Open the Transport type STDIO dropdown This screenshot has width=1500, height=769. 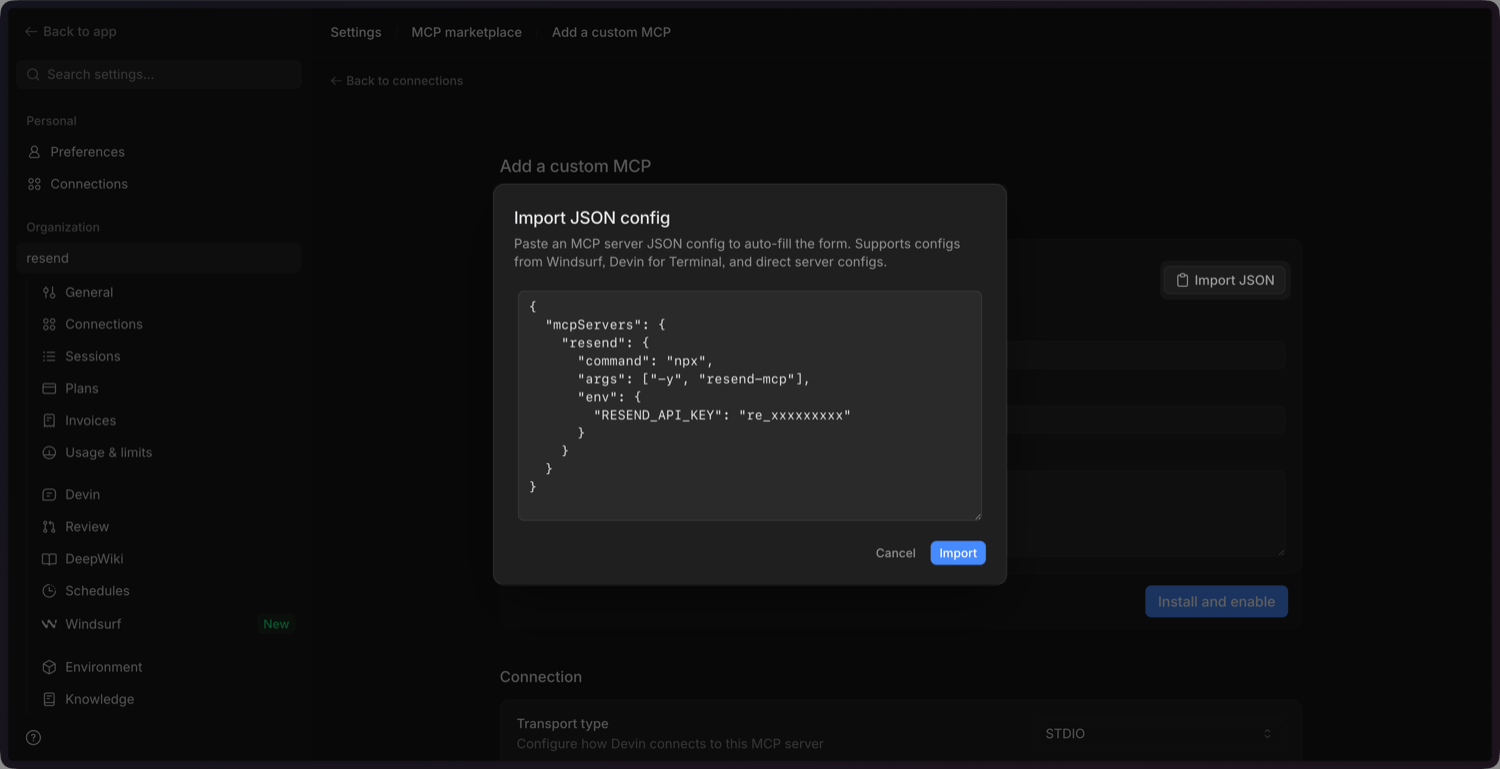point(1160,733)
